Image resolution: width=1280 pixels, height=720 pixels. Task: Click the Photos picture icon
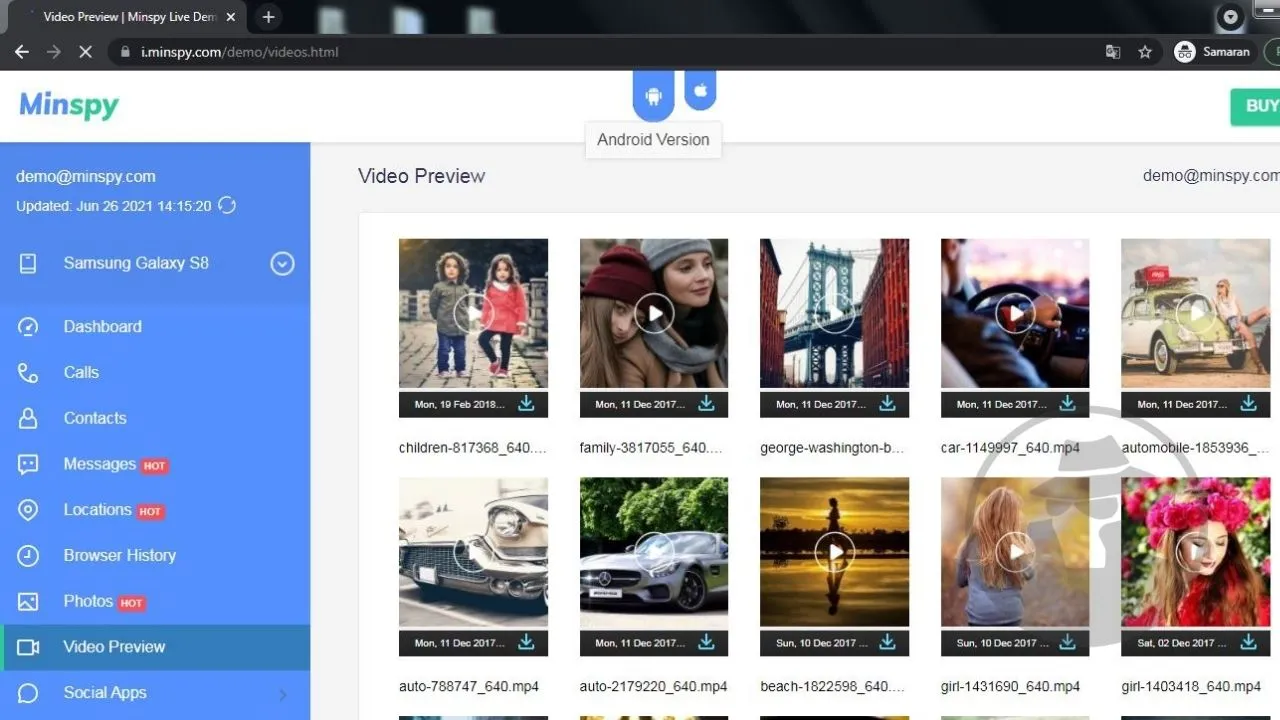[28, 601]
